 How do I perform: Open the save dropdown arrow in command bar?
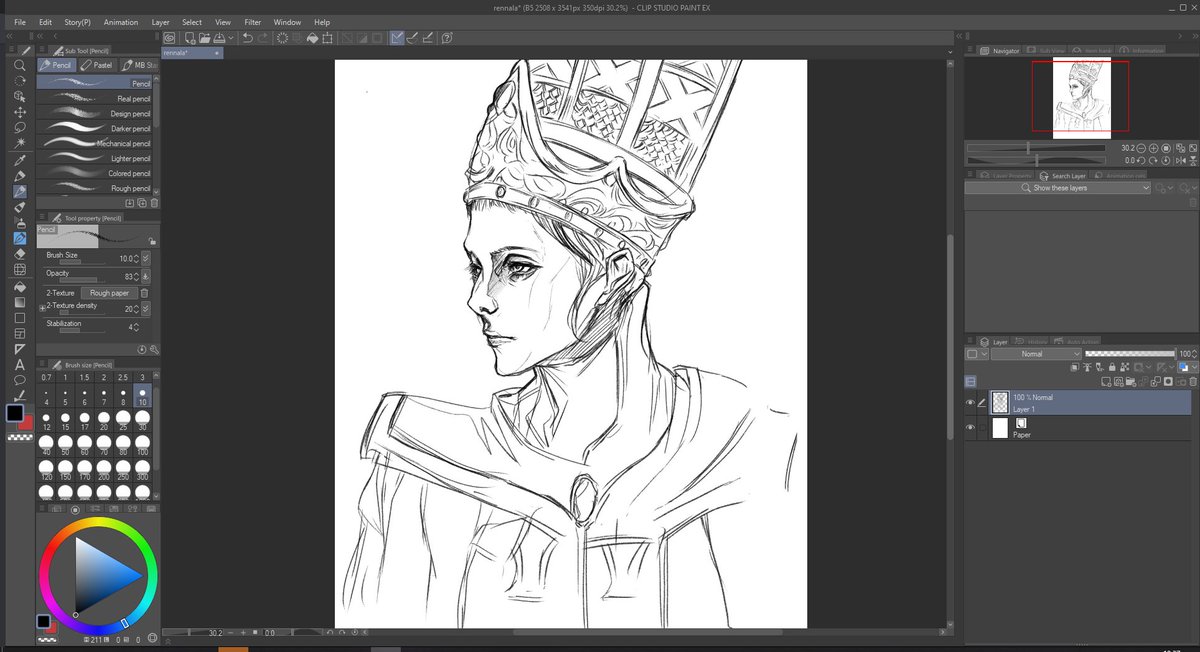click(x=232, y=38)
